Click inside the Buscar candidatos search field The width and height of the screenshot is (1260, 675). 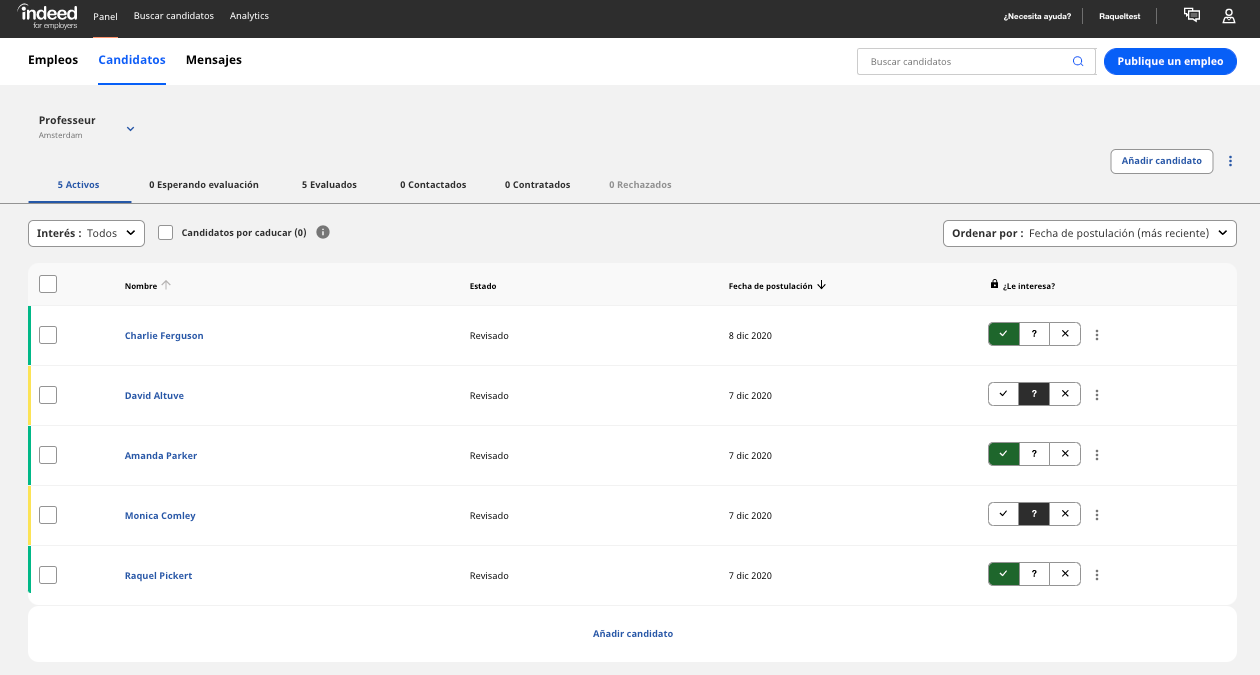pyautogui.click(x=960, y=61)
